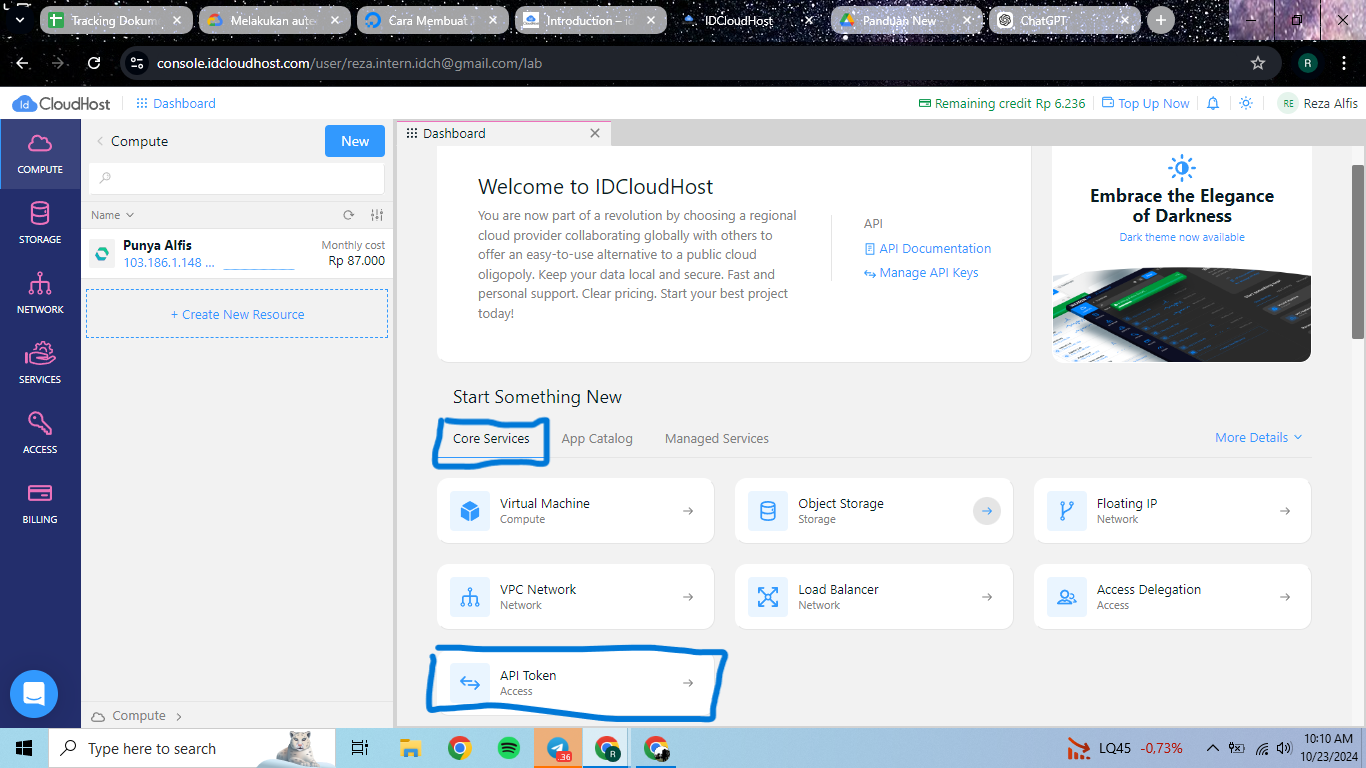Switch to Tracking Dokumen browser tab
This screenshot has height=768, width=1366.
(117, 20)
